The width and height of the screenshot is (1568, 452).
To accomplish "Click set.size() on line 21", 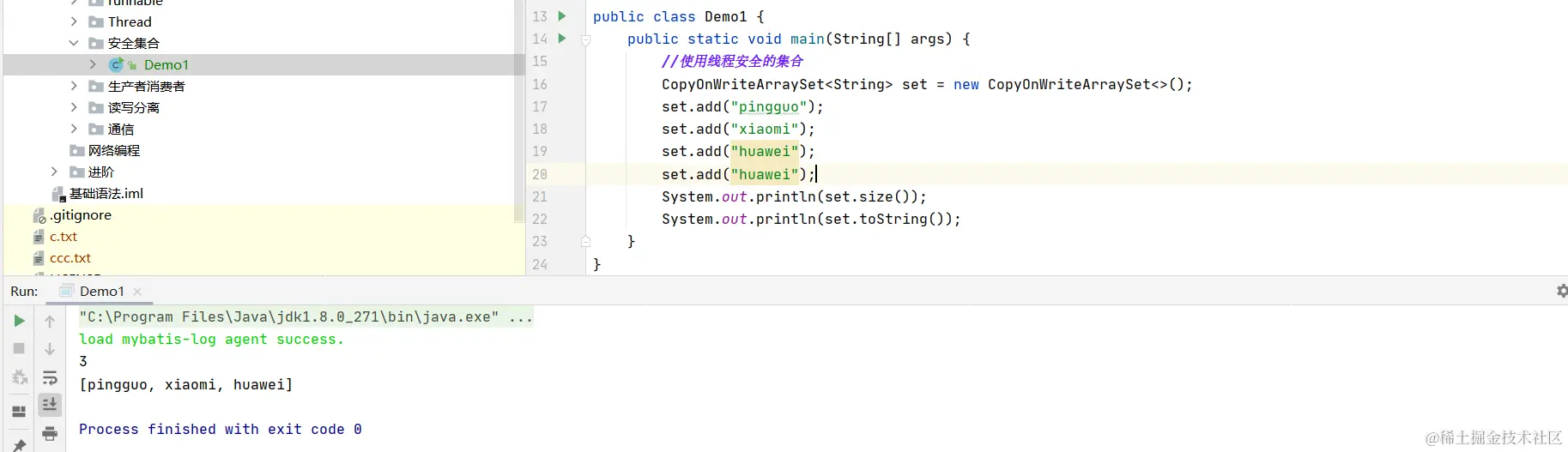I will click(871, 197).
